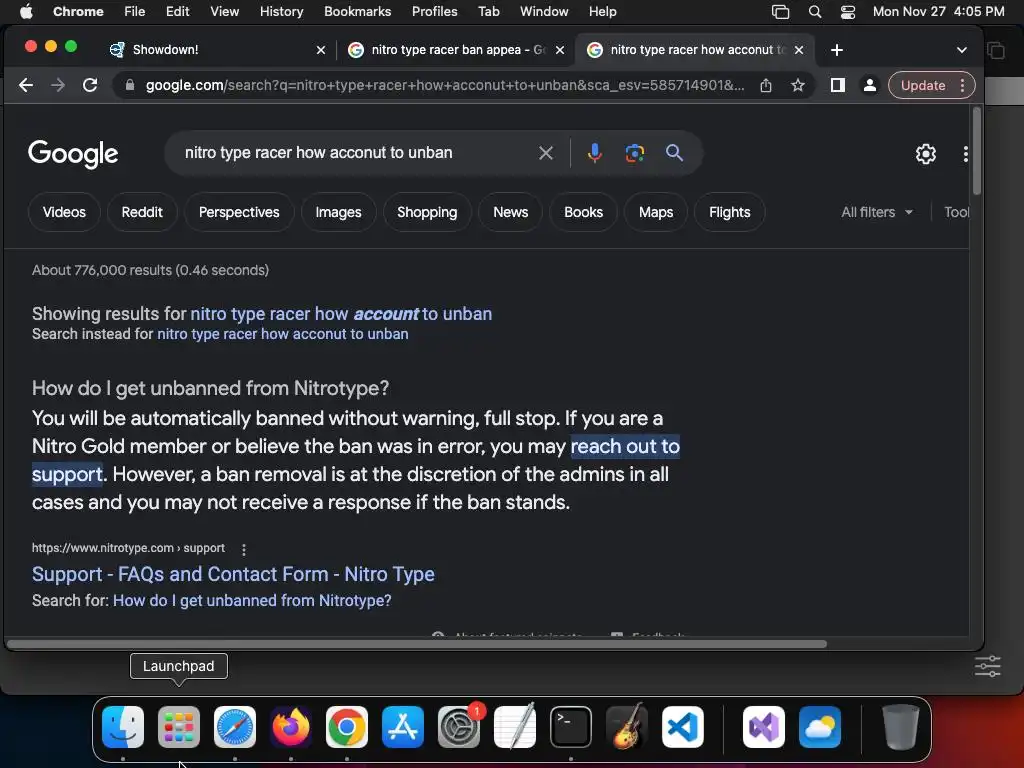Filter results by Videos
1024x768 pixels.
pyautogui.click(x=64, y=212)
